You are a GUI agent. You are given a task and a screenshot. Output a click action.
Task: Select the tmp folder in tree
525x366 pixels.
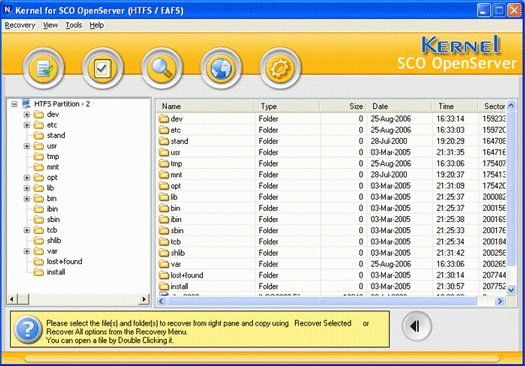pos(53,156)
